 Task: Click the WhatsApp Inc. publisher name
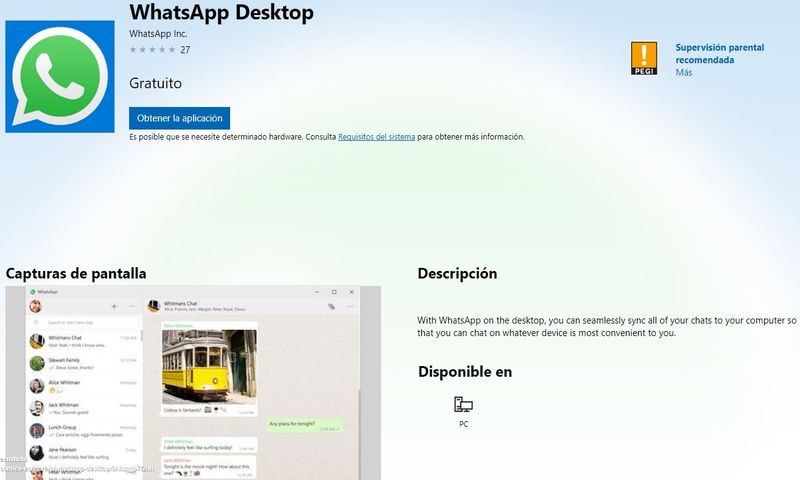[x=158, y=34]
